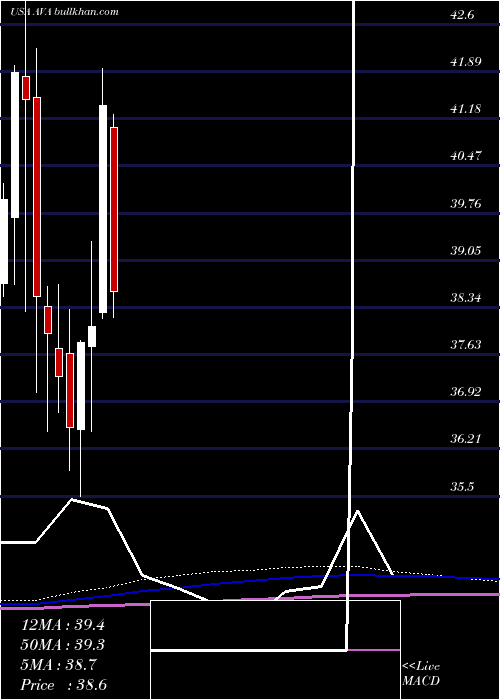Select the 38.34 price axis label
The image size is (500, 700).
(x=466, y=297)
